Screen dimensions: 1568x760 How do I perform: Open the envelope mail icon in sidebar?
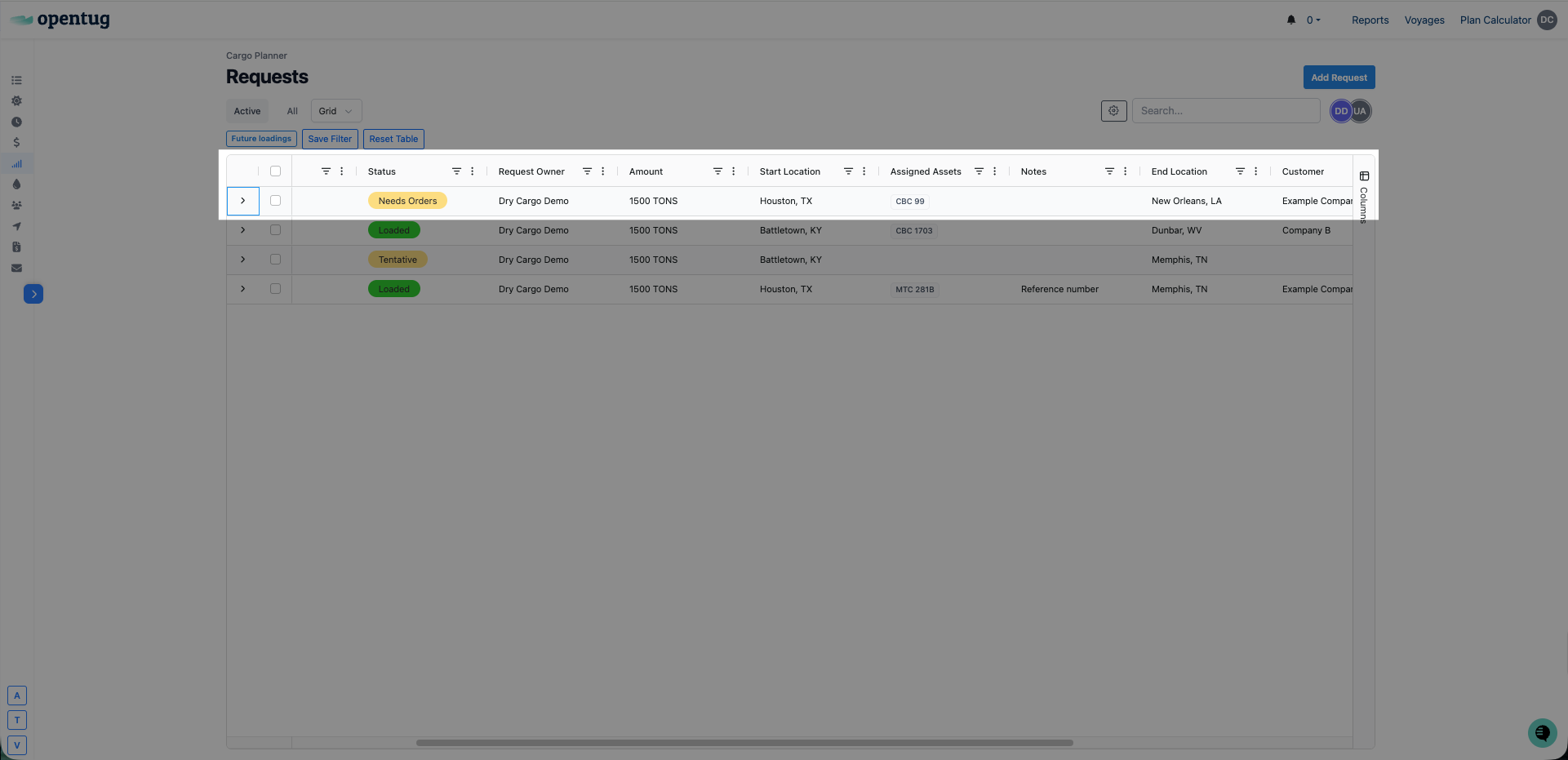[x=16, y=268]
